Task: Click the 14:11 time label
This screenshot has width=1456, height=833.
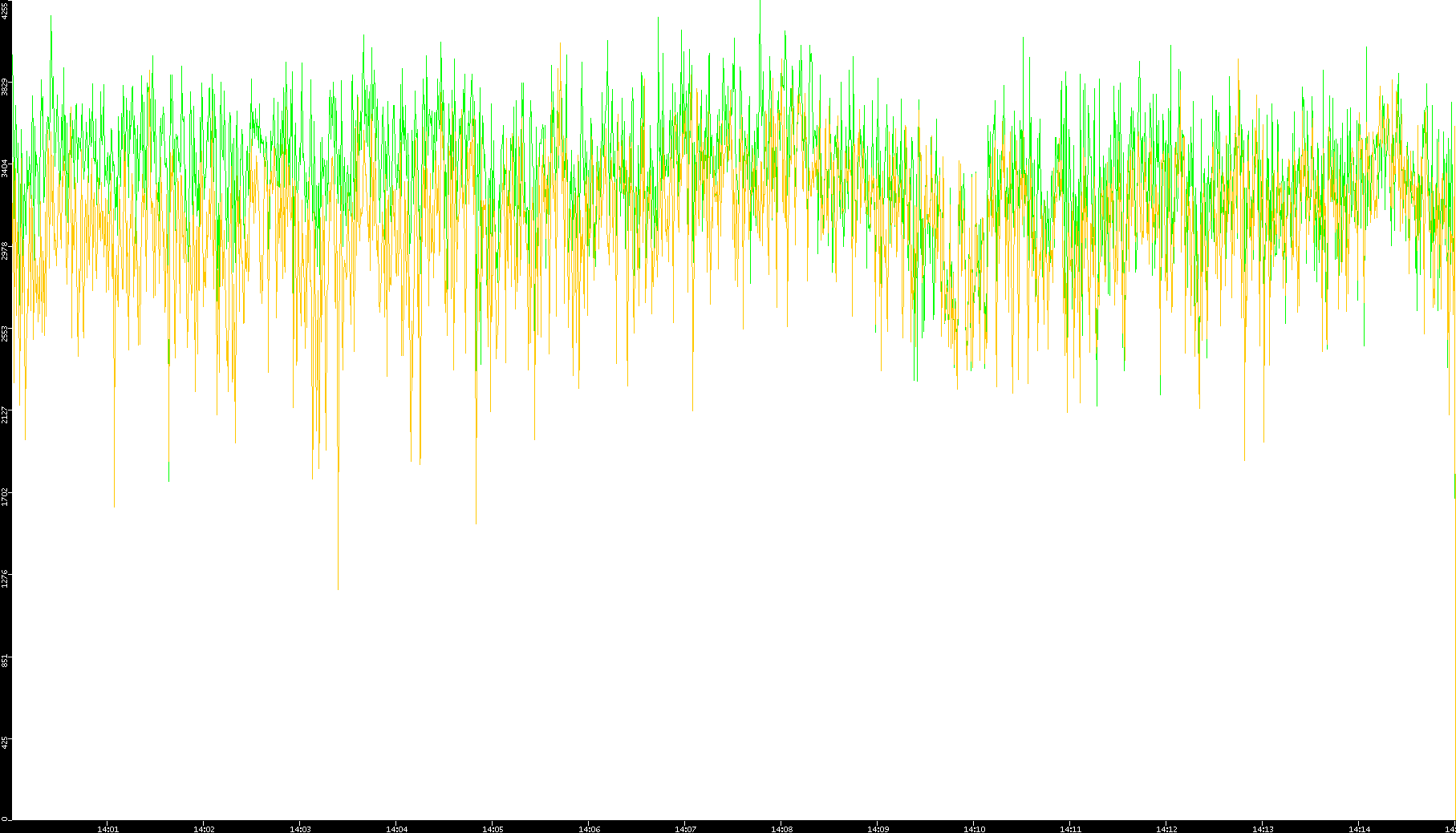Action: tap(1071, 829)
